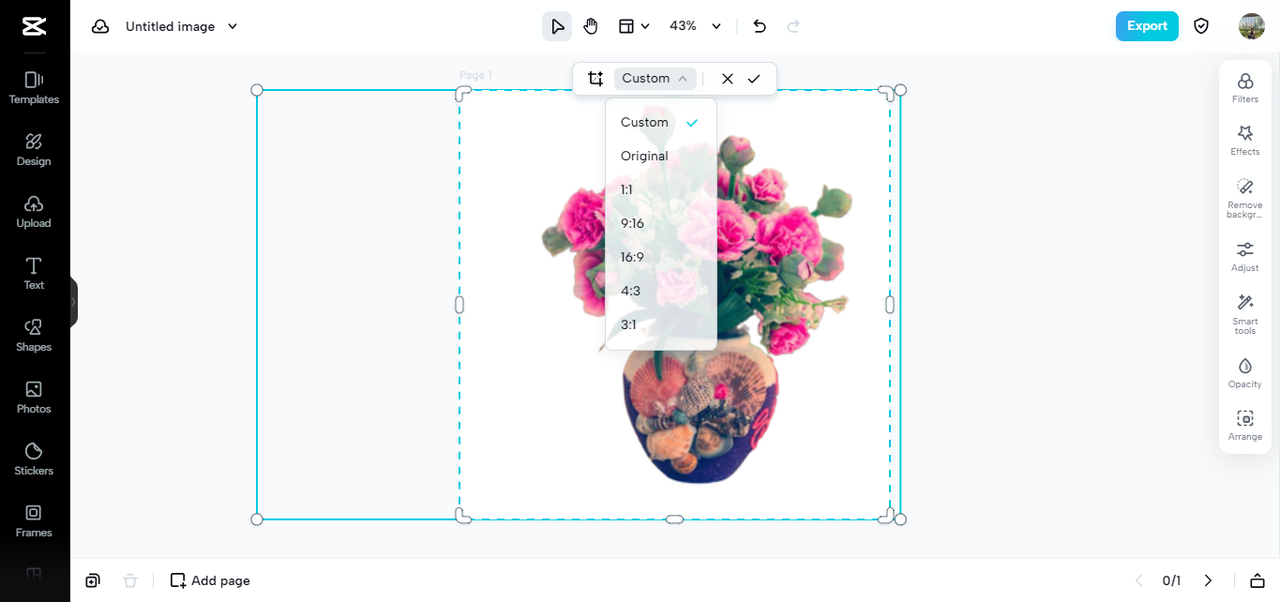
Task: Select 1:1 crop ratio
Action: coord(661,190)
